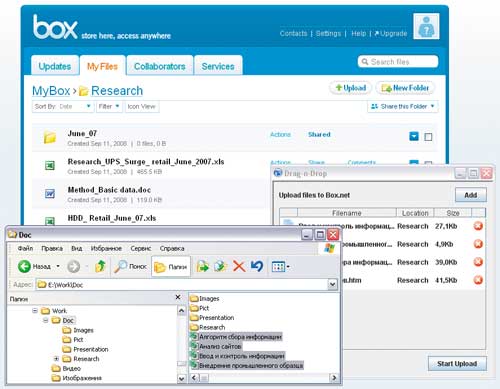Switch to the My Files tab
Image resolution: width=500 pixels, height=389 pixels.
click(x=102, y=66)
